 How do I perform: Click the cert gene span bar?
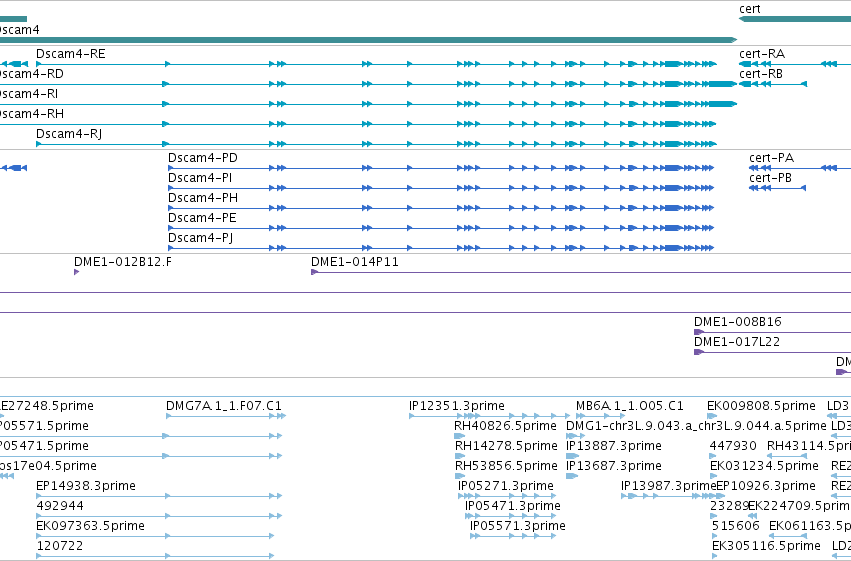pyautogui.click(x=795, y=19)
